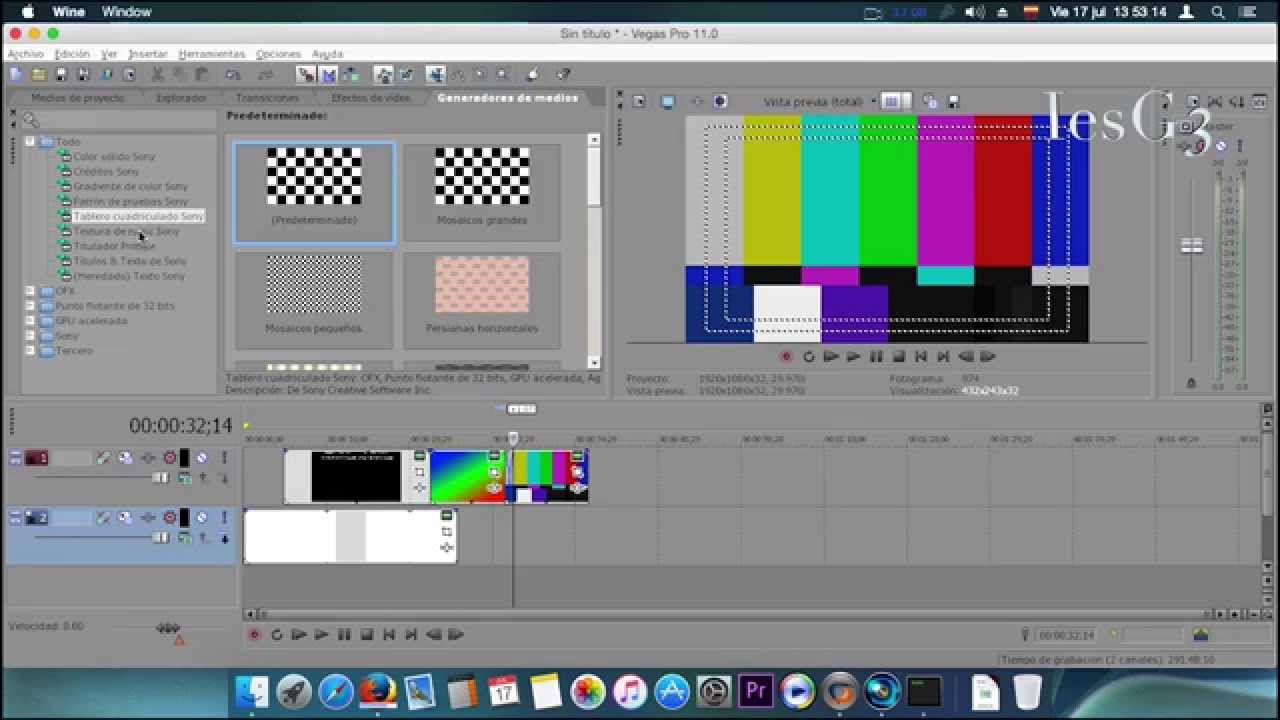
Task: Click the Open project folder icon
Action: pyautogui.click(x=38, y=74)
